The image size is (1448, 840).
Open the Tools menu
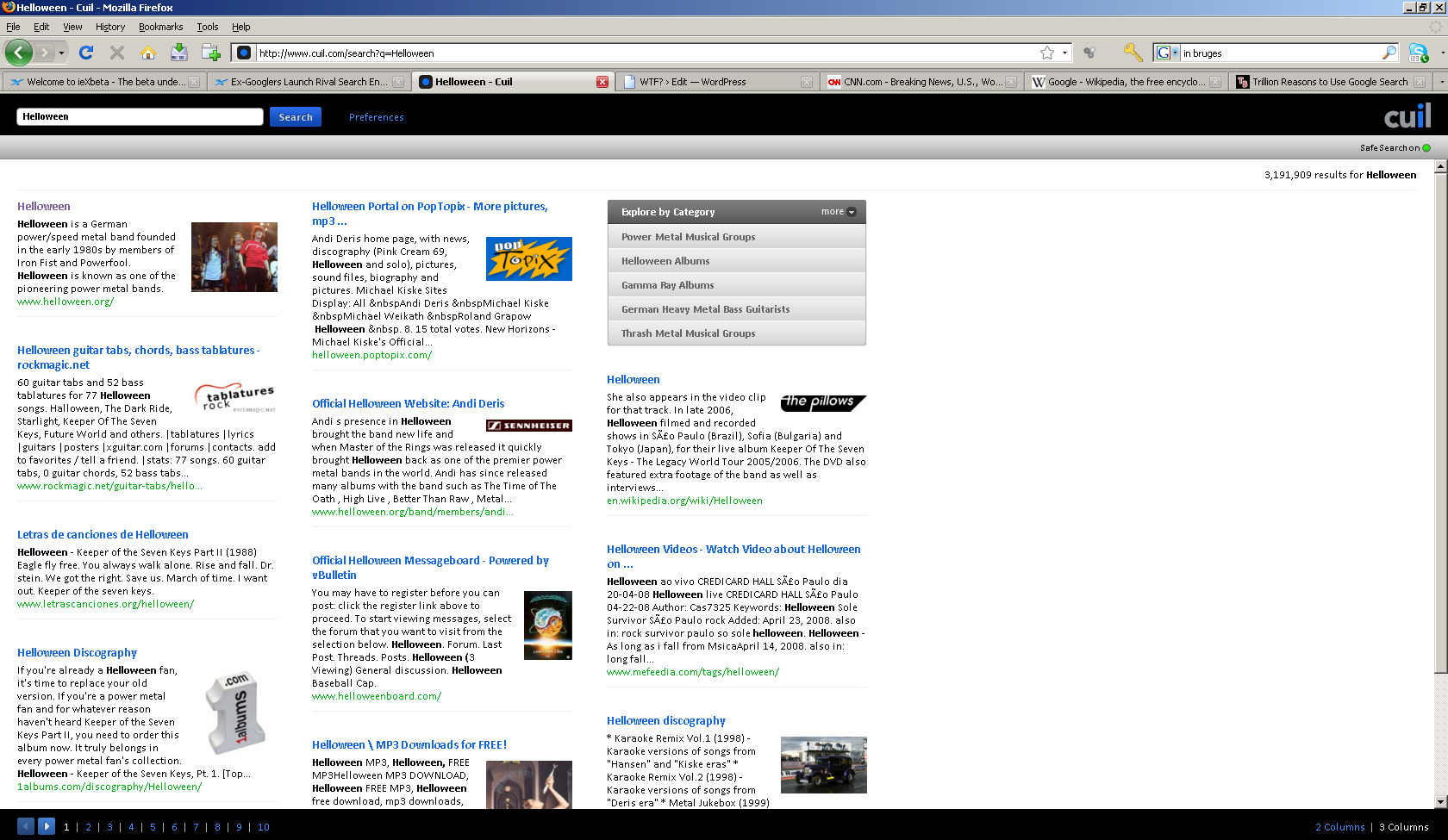(x=207, y=27)
